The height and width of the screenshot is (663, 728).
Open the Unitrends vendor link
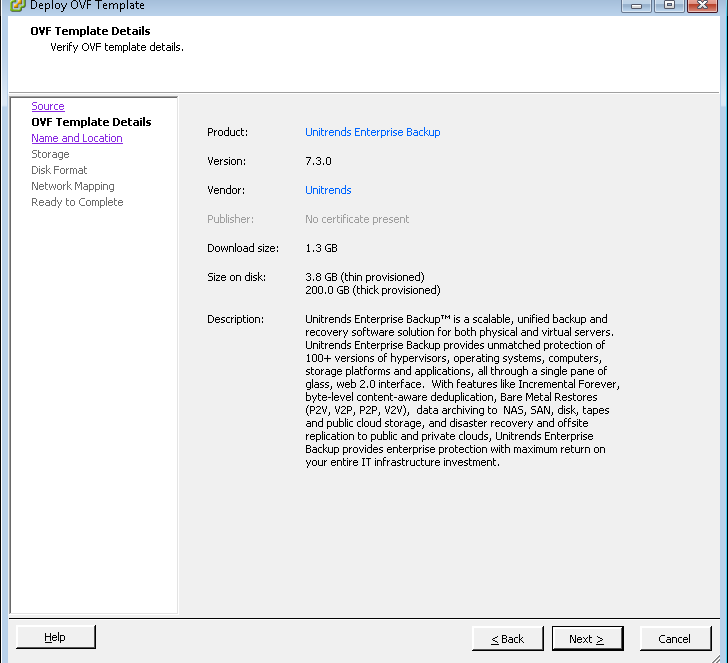328,190
